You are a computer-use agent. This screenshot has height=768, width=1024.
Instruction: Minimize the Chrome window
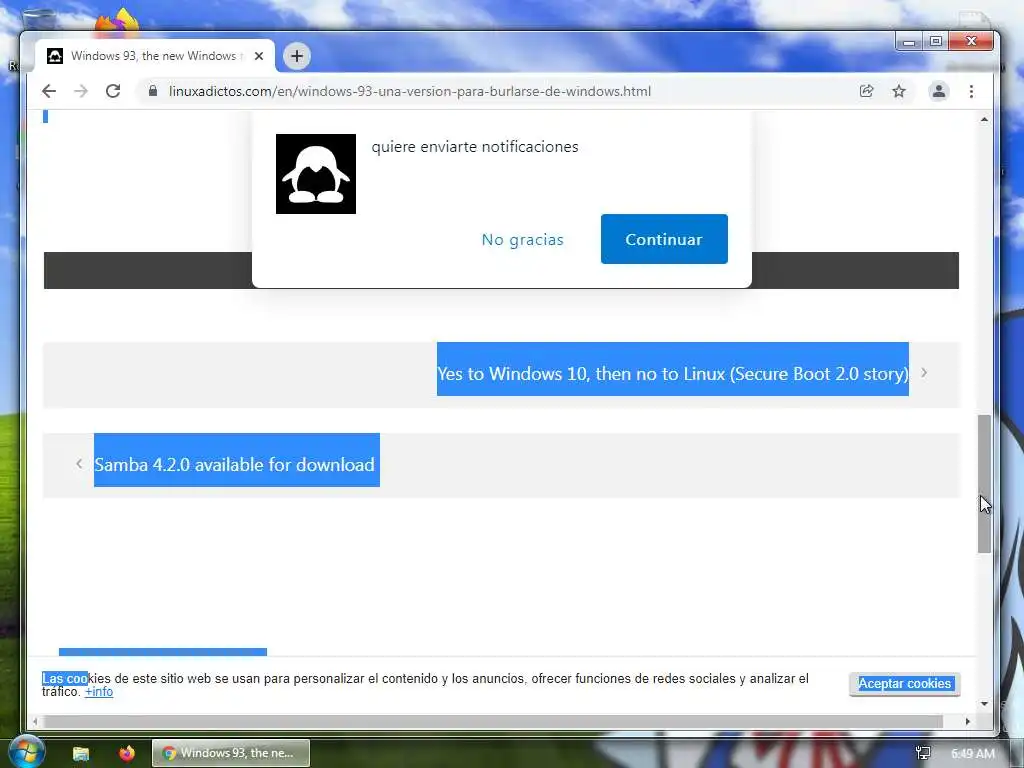click(x=908, y=42)
